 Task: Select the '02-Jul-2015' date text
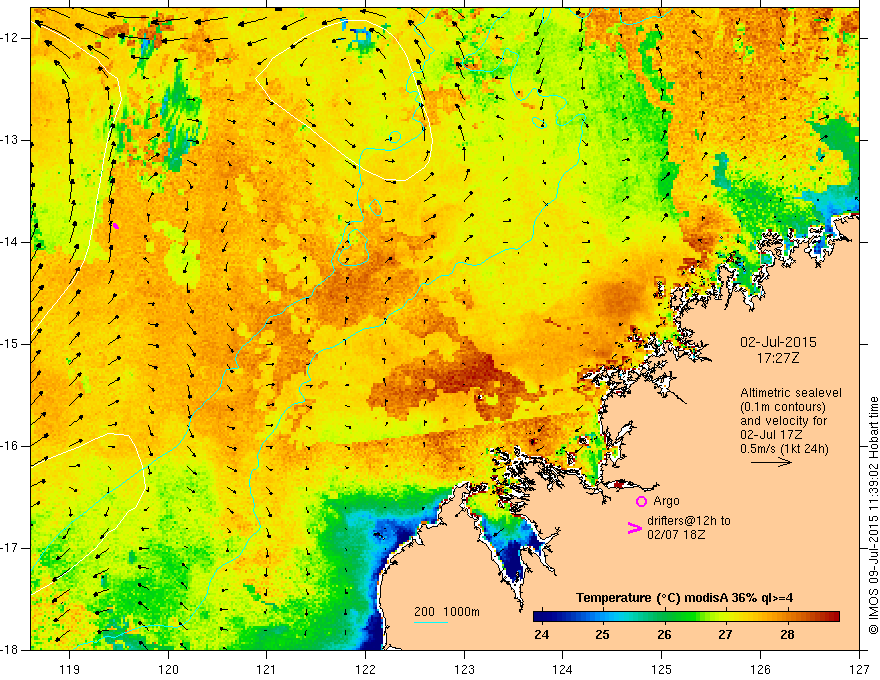[x=778, y=342]
